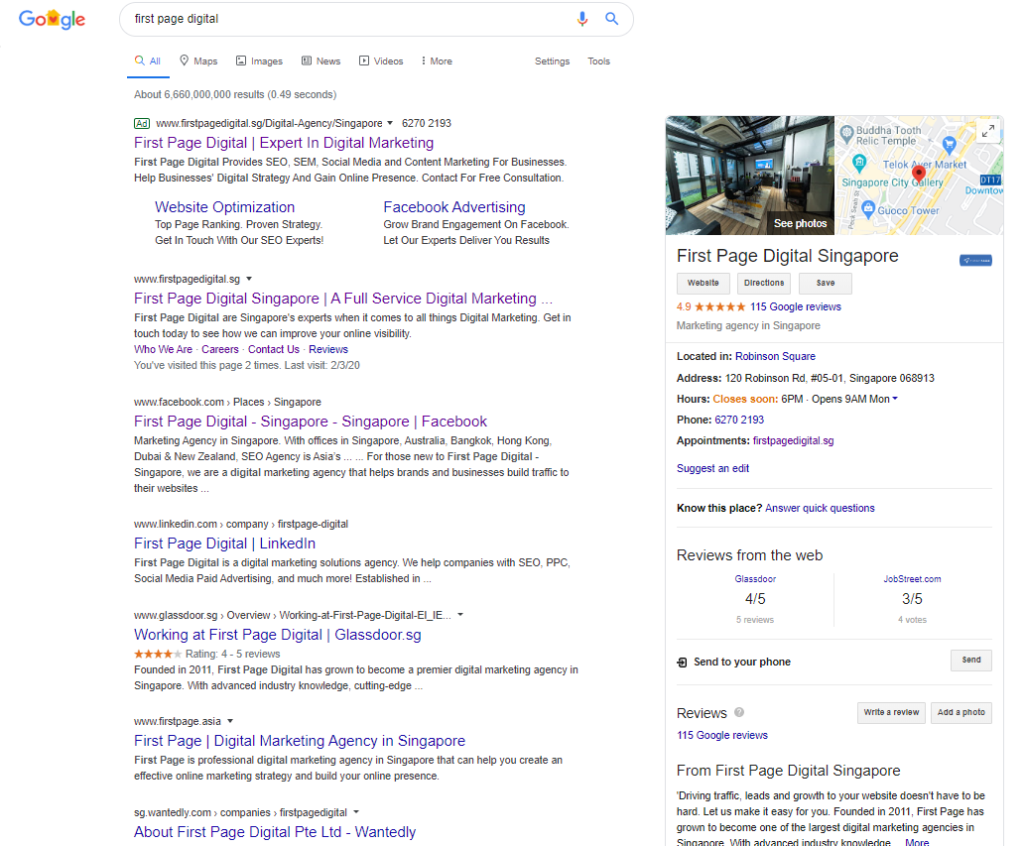Click the Reviews help question mark icon
Image resolution: width=1024 pixels, height=846 pixels.
tap(739, 712)
